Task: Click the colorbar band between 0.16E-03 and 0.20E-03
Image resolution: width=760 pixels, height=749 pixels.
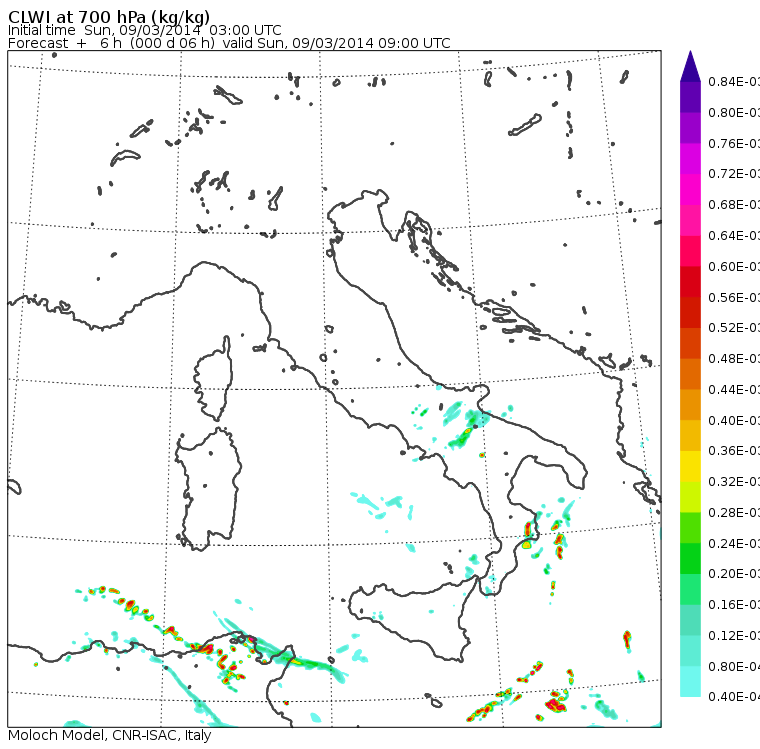Action: coord(690,590)
